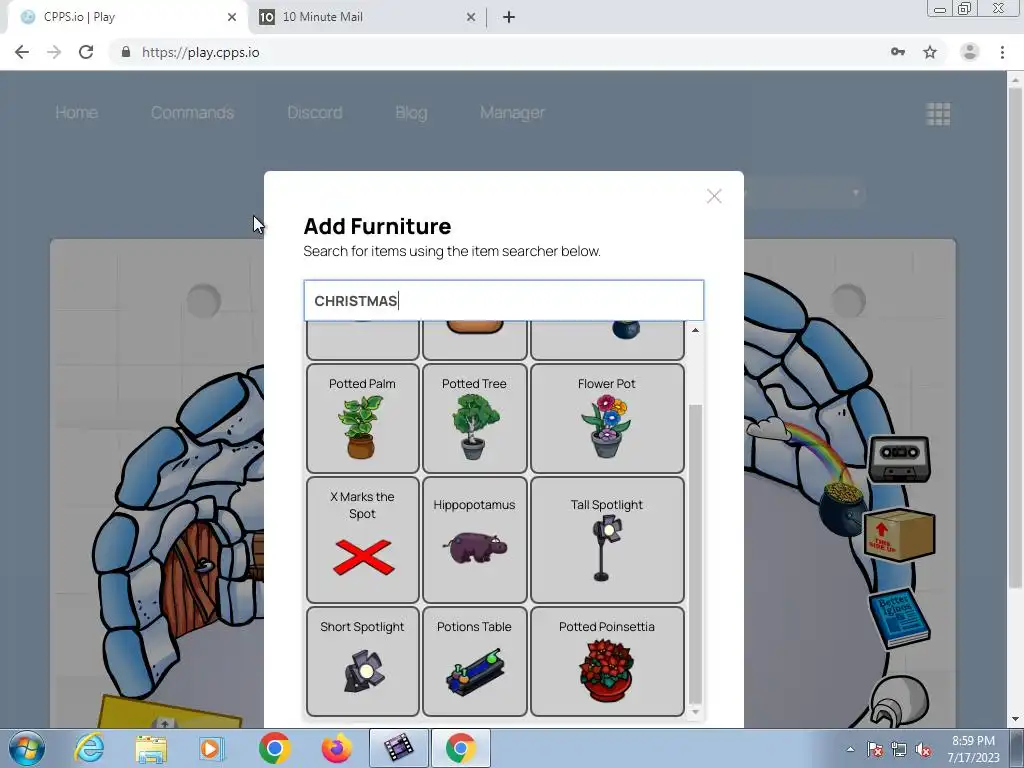Open the Discord nav link
Screen dimensions: 1024x768
(x=315, y=112)
